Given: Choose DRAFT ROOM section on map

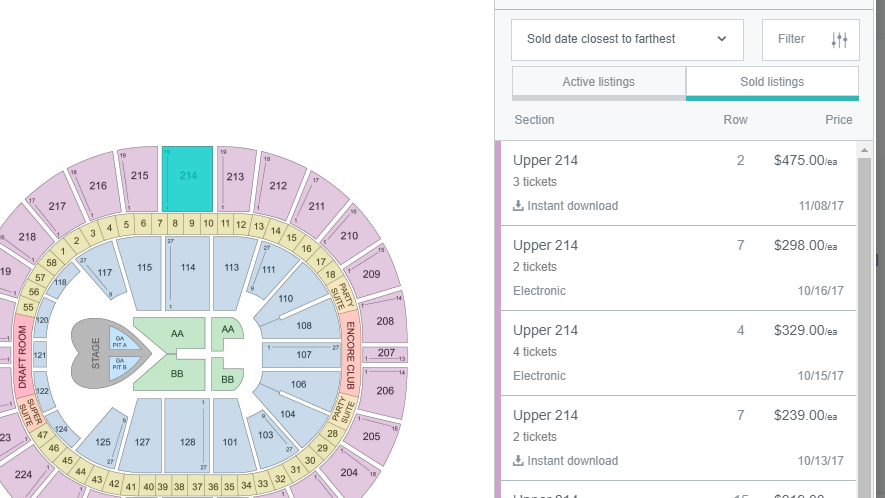Looking at the screenshot, I should coord(23,356).
